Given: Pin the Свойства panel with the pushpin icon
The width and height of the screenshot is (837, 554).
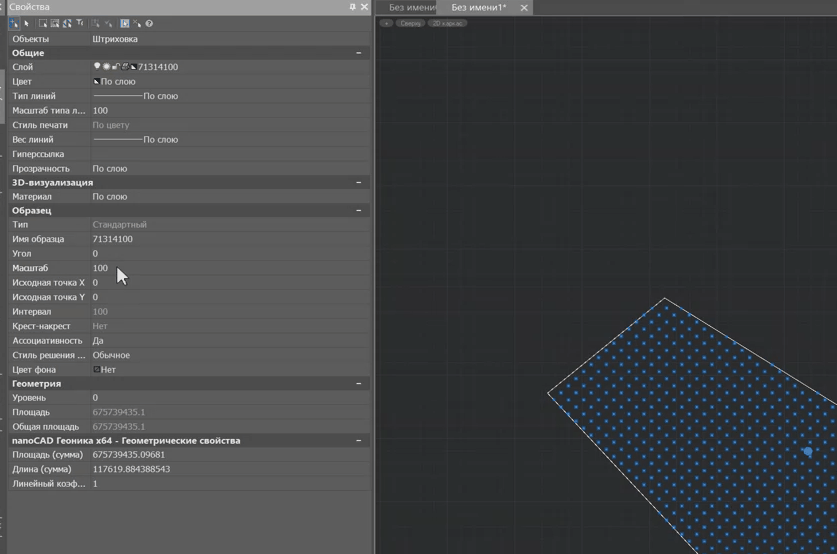Looking at the screenshot, I should coord(352,7).
